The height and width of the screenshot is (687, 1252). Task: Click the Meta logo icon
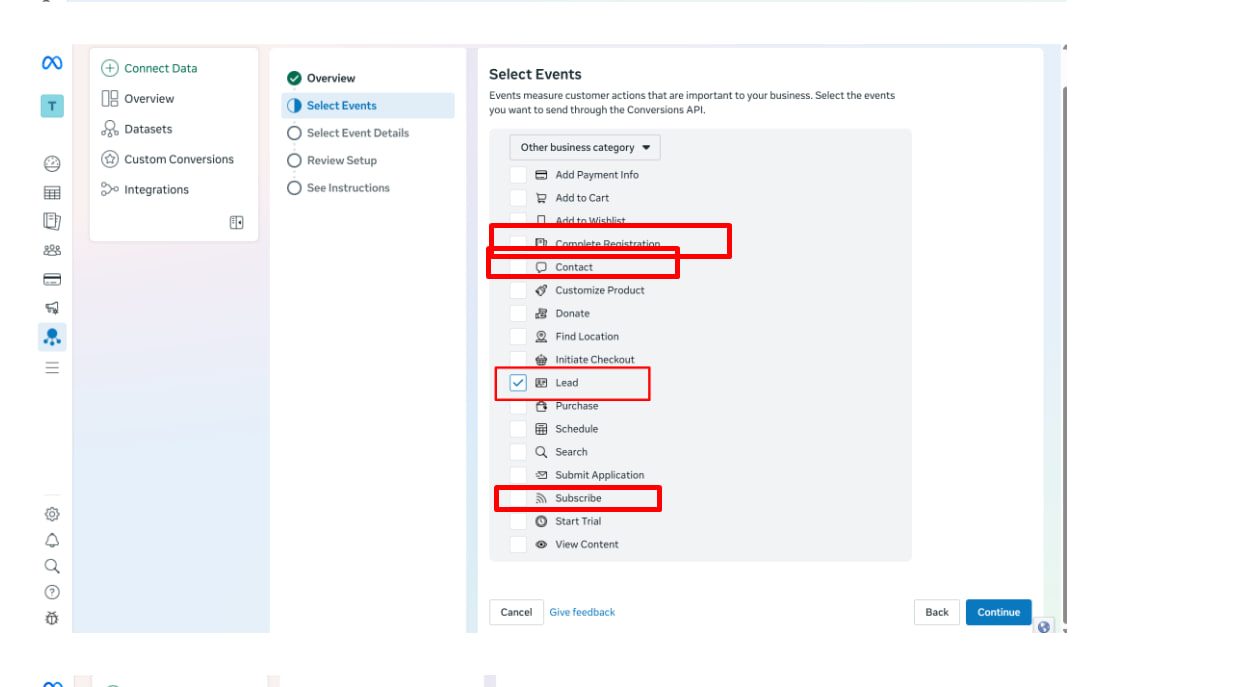click(x=52, y=63)
